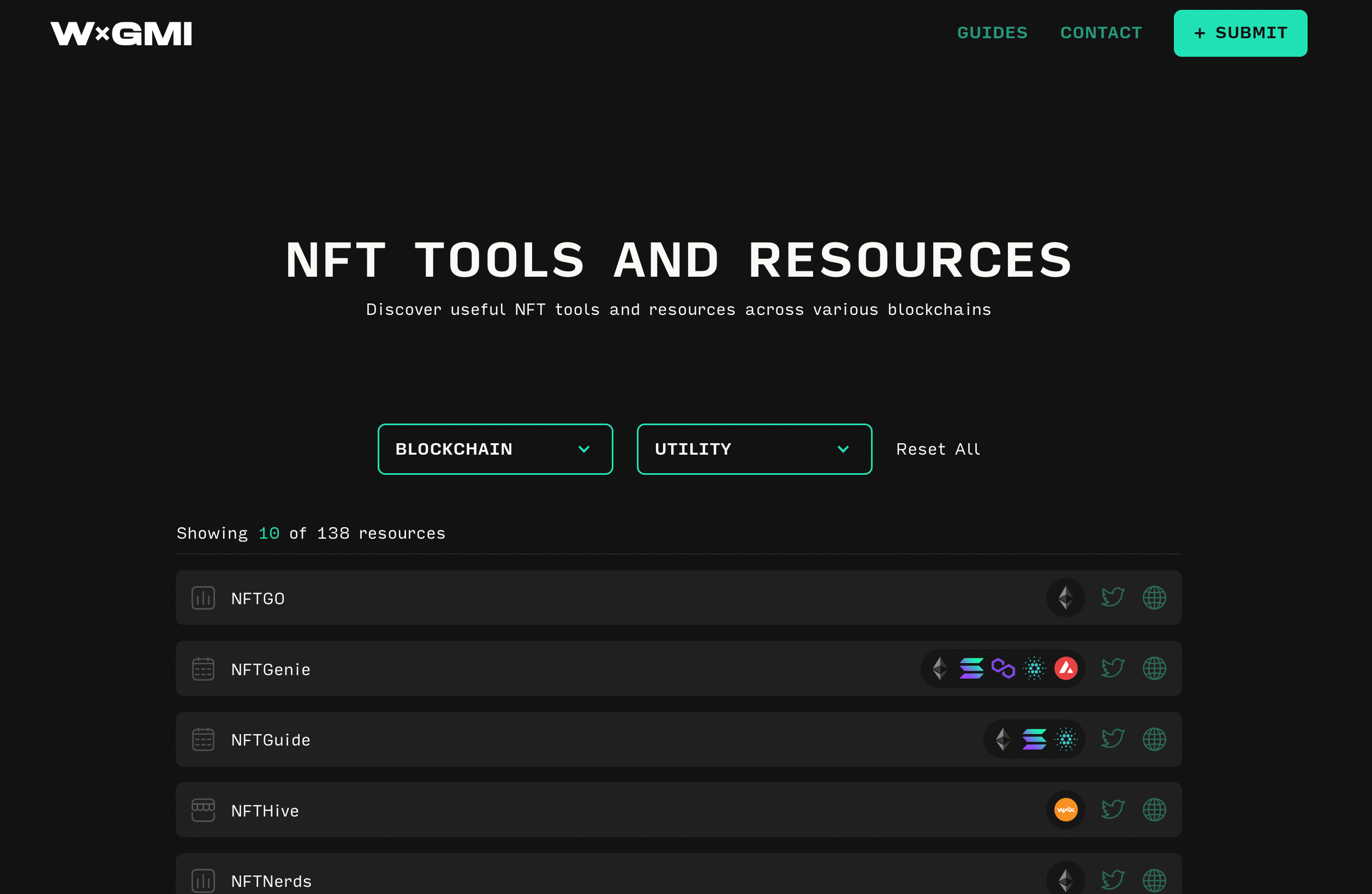Click the WxGMI logo

(x=121, y=33)
